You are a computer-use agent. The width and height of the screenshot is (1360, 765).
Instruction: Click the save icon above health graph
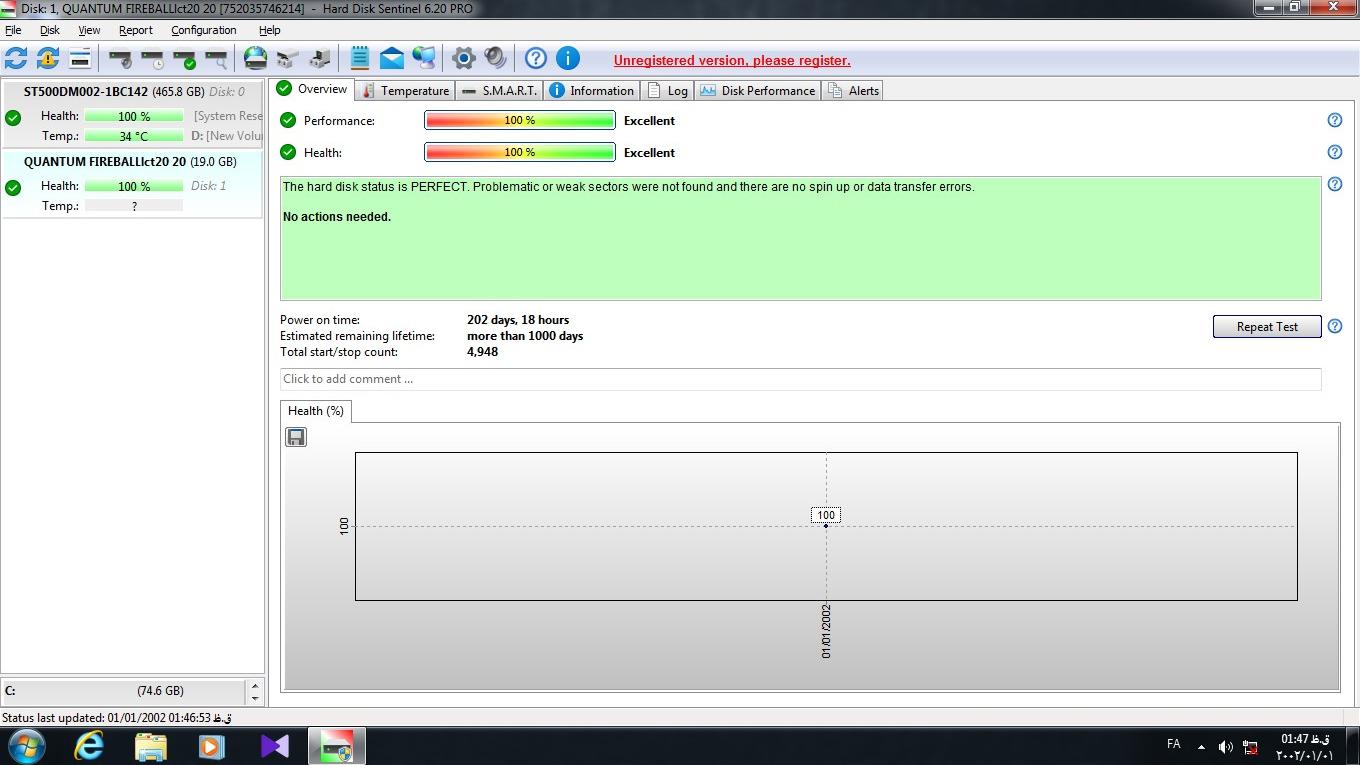[x=296, y=437]
